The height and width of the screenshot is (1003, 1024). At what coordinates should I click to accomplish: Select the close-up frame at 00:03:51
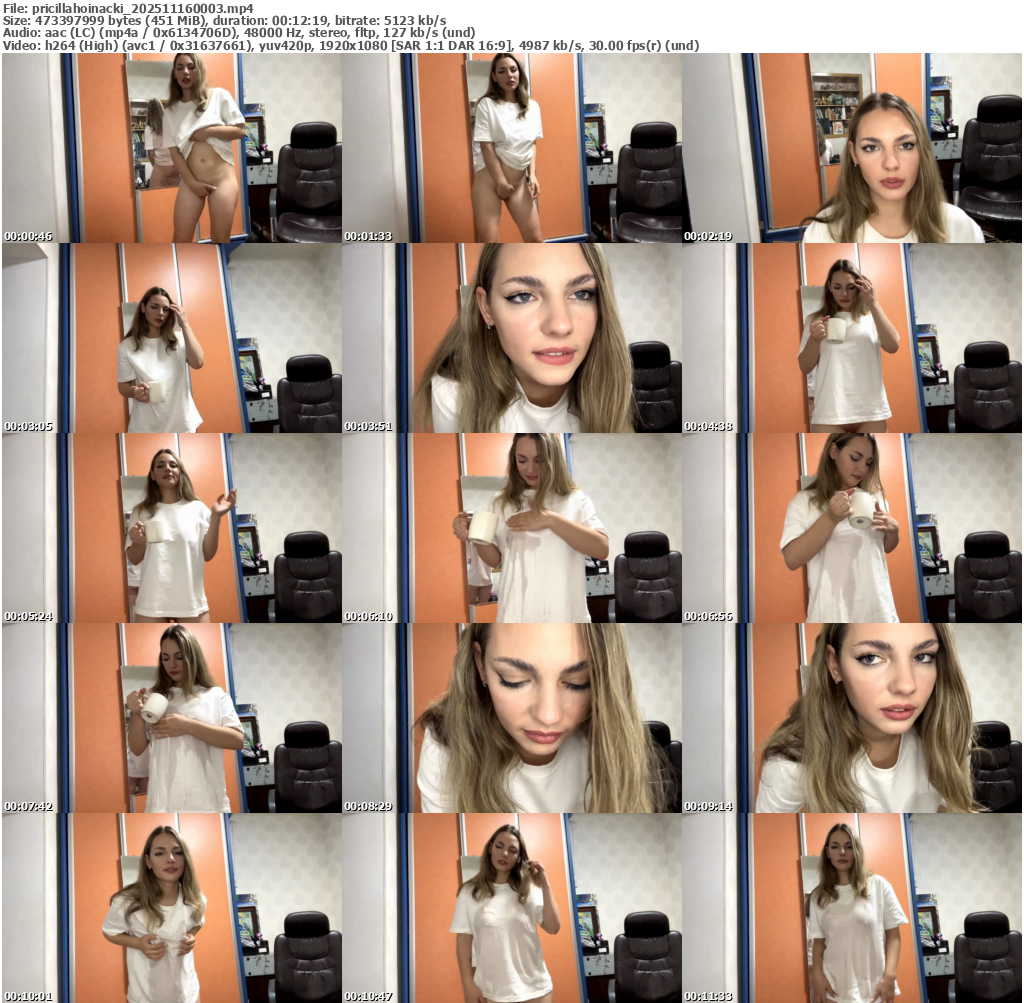click(x=512, y=338)
